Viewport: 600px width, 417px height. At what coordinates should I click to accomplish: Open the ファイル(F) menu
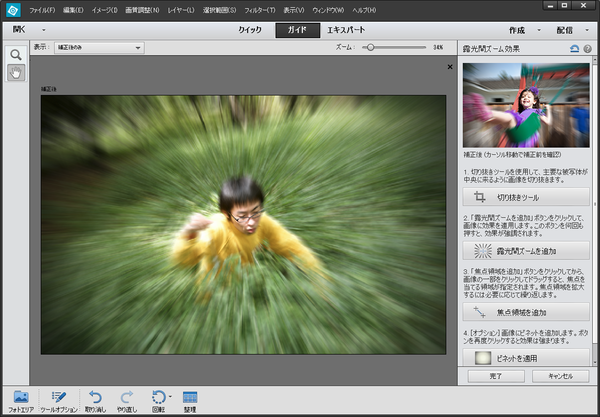tap(42, 10)
